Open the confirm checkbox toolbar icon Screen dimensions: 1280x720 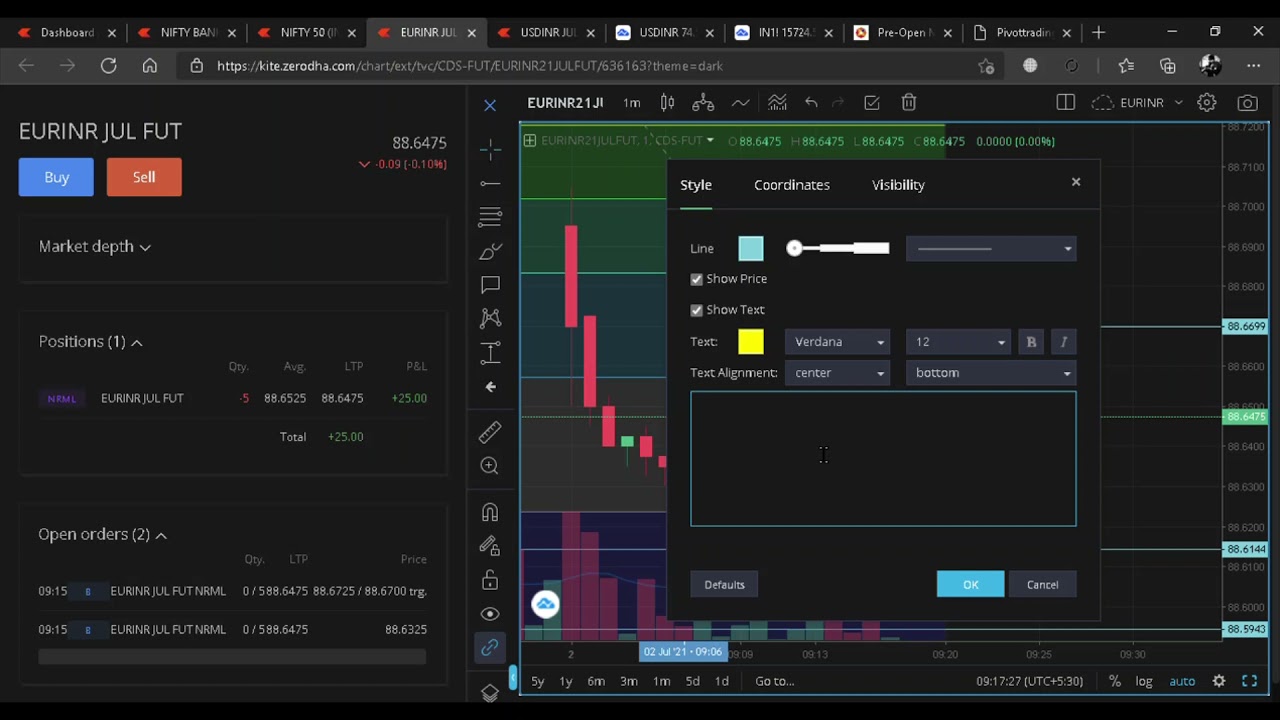[872, 103]
